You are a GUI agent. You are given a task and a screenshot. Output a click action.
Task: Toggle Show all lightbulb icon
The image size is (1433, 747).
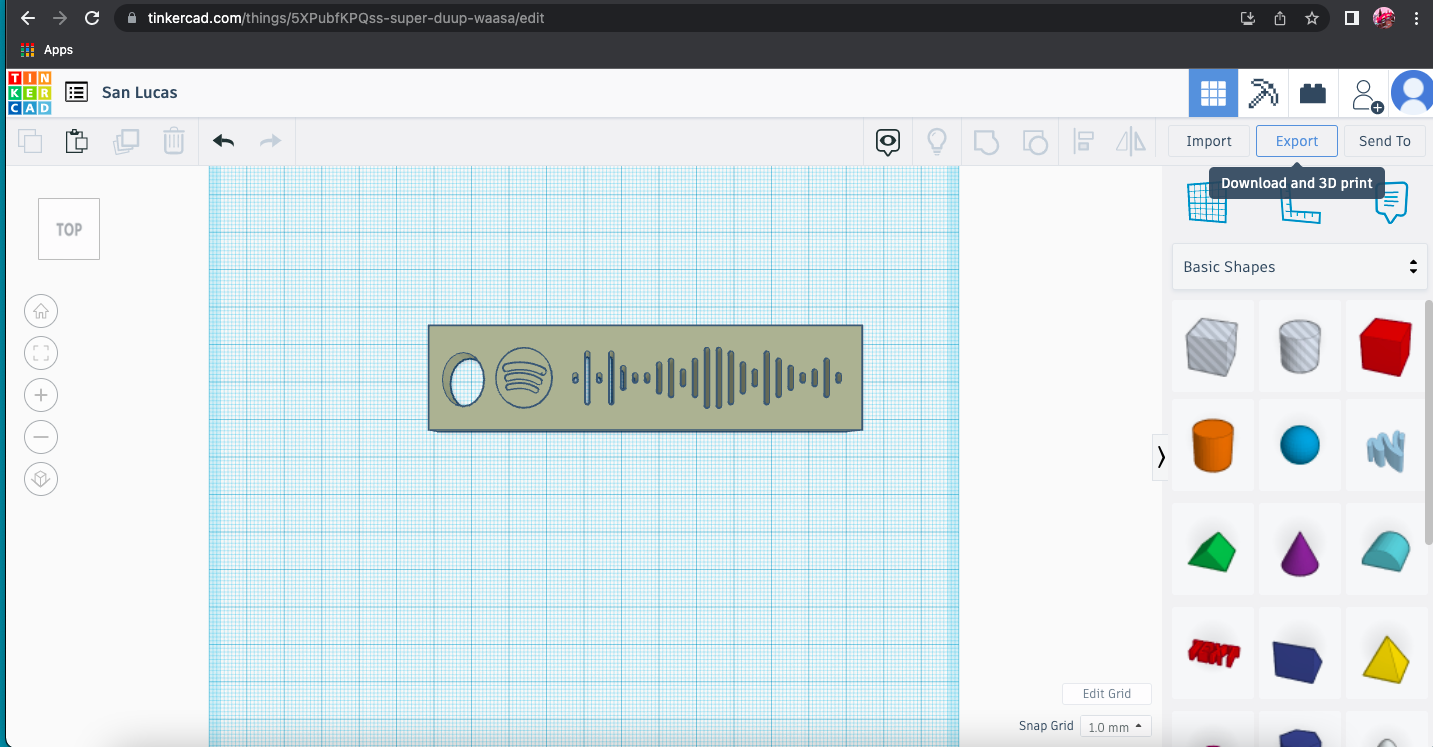(937, 142)
